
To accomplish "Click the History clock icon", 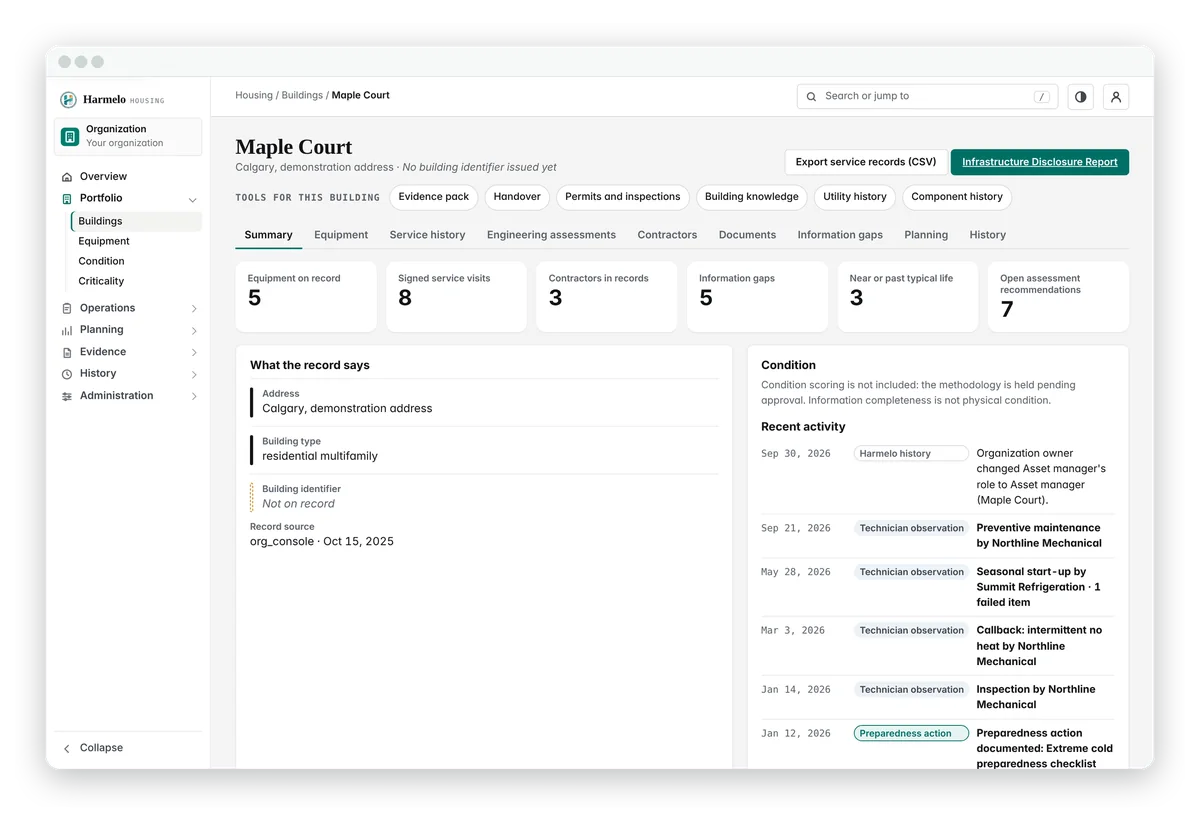I will [x=67, y=374].
